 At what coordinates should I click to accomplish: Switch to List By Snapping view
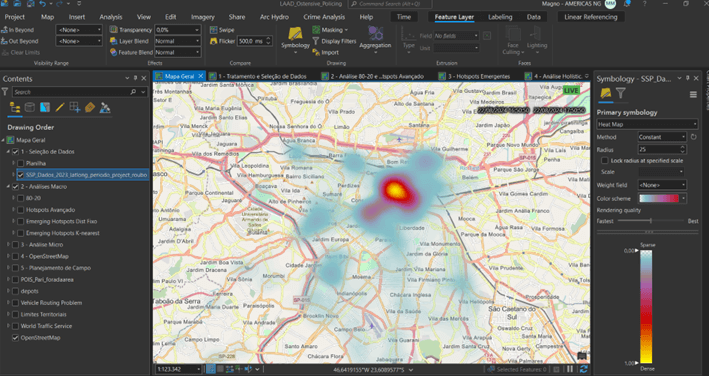[75, 108]
